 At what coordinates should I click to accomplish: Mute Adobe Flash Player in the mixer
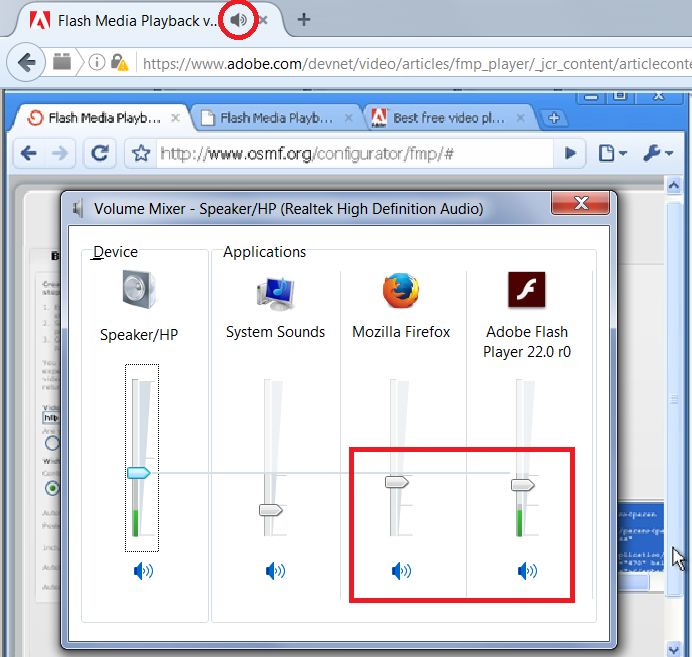527,571
